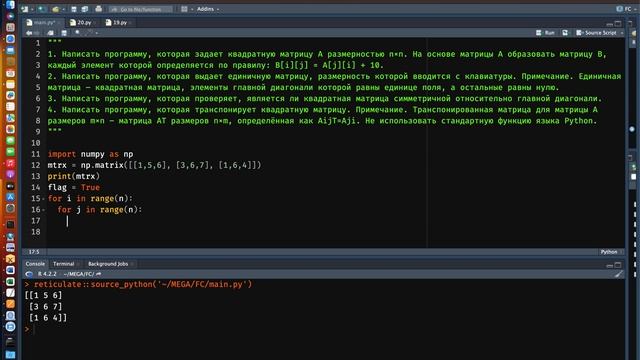Click the Run button
640x360 pixels.
(x=545, y=33)
